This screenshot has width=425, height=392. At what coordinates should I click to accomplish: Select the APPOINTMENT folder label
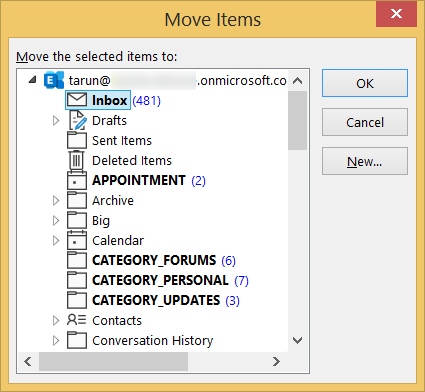[x=139, y=180]
